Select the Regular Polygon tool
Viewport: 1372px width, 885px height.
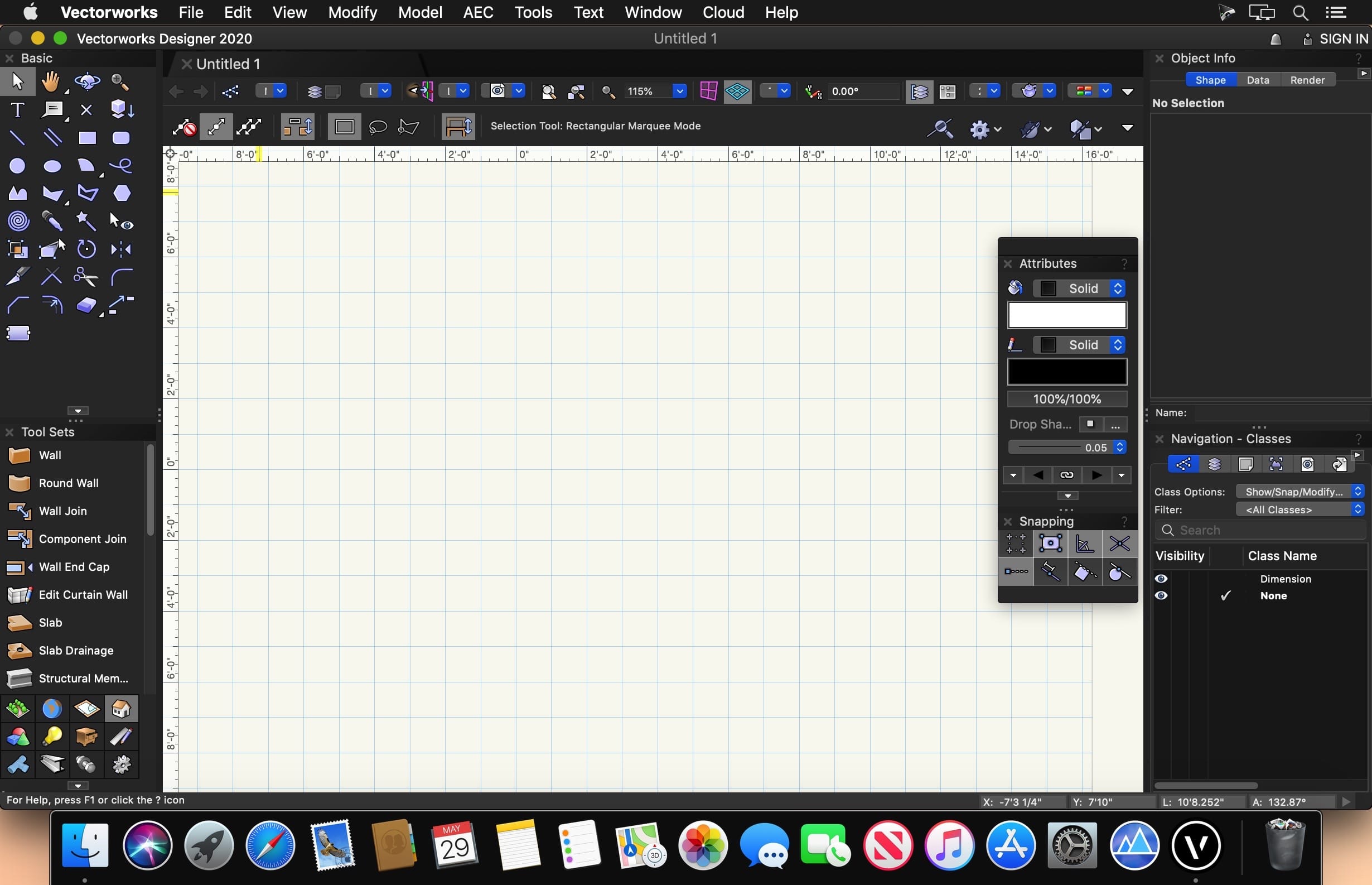pos(121,194)
